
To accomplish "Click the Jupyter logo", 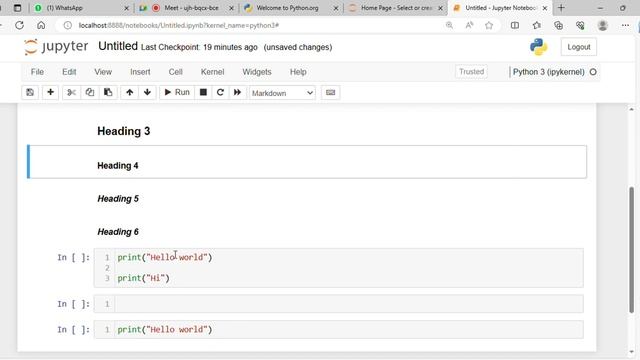I will click(x=56, y=47).
